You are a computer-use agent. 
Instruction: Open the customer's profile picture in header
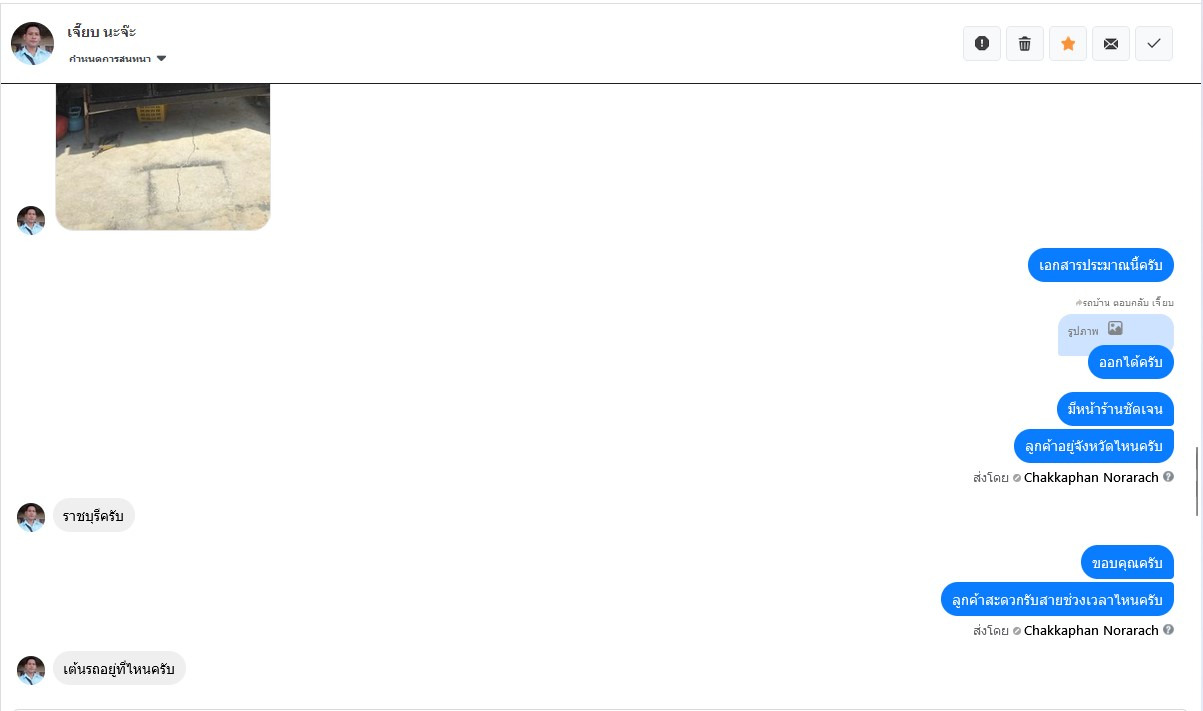pos(32,43)
